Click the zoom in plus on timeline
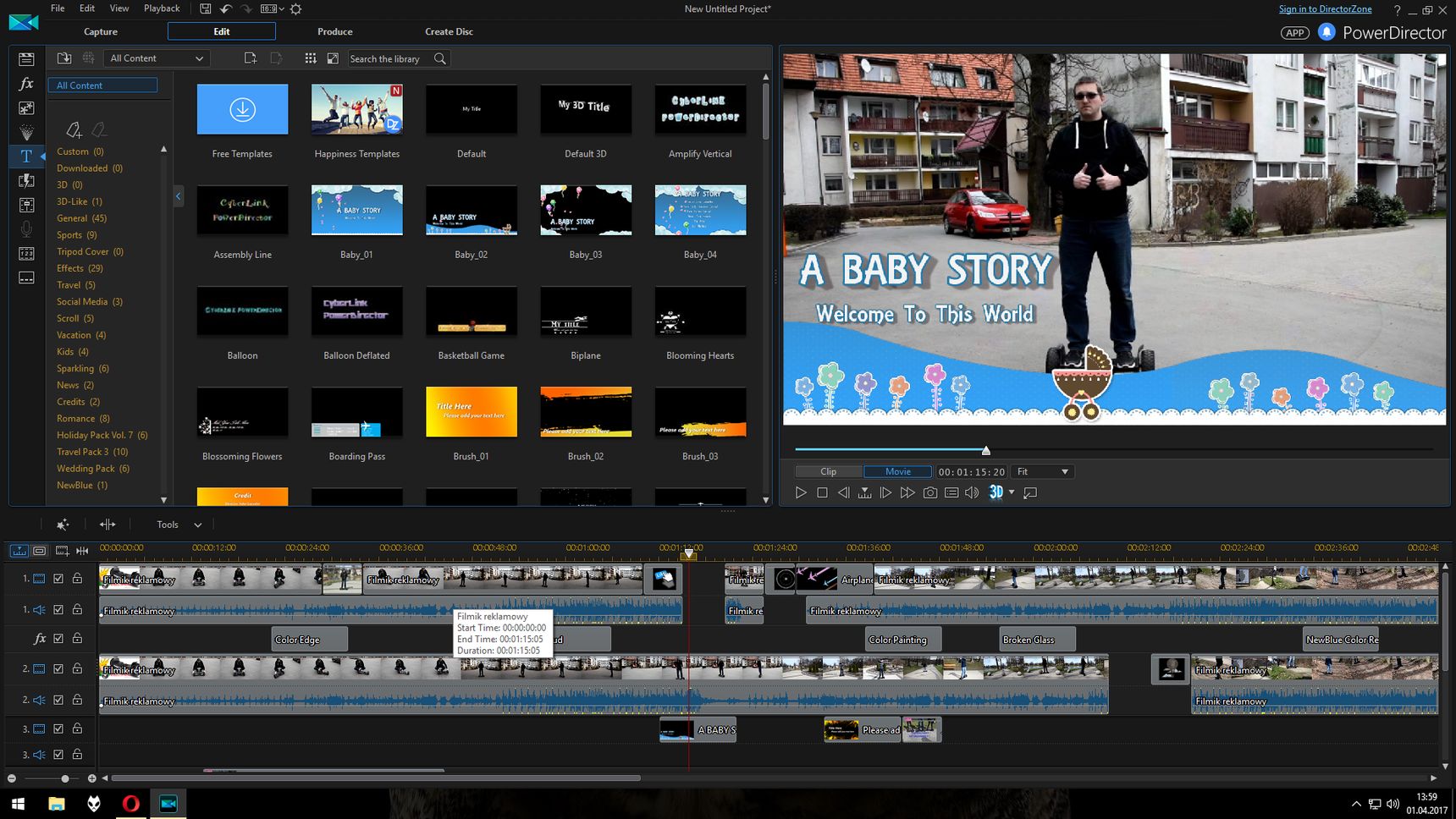Screen dimensions: 1456x819 click(x=91, y=778)
